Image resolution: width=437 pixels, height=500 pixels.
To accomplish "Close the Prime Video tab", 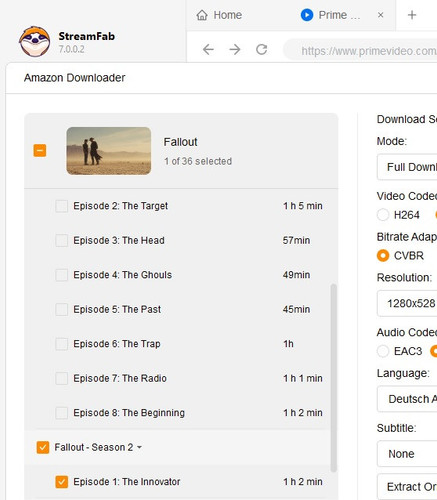I will [x=381, y=15].
